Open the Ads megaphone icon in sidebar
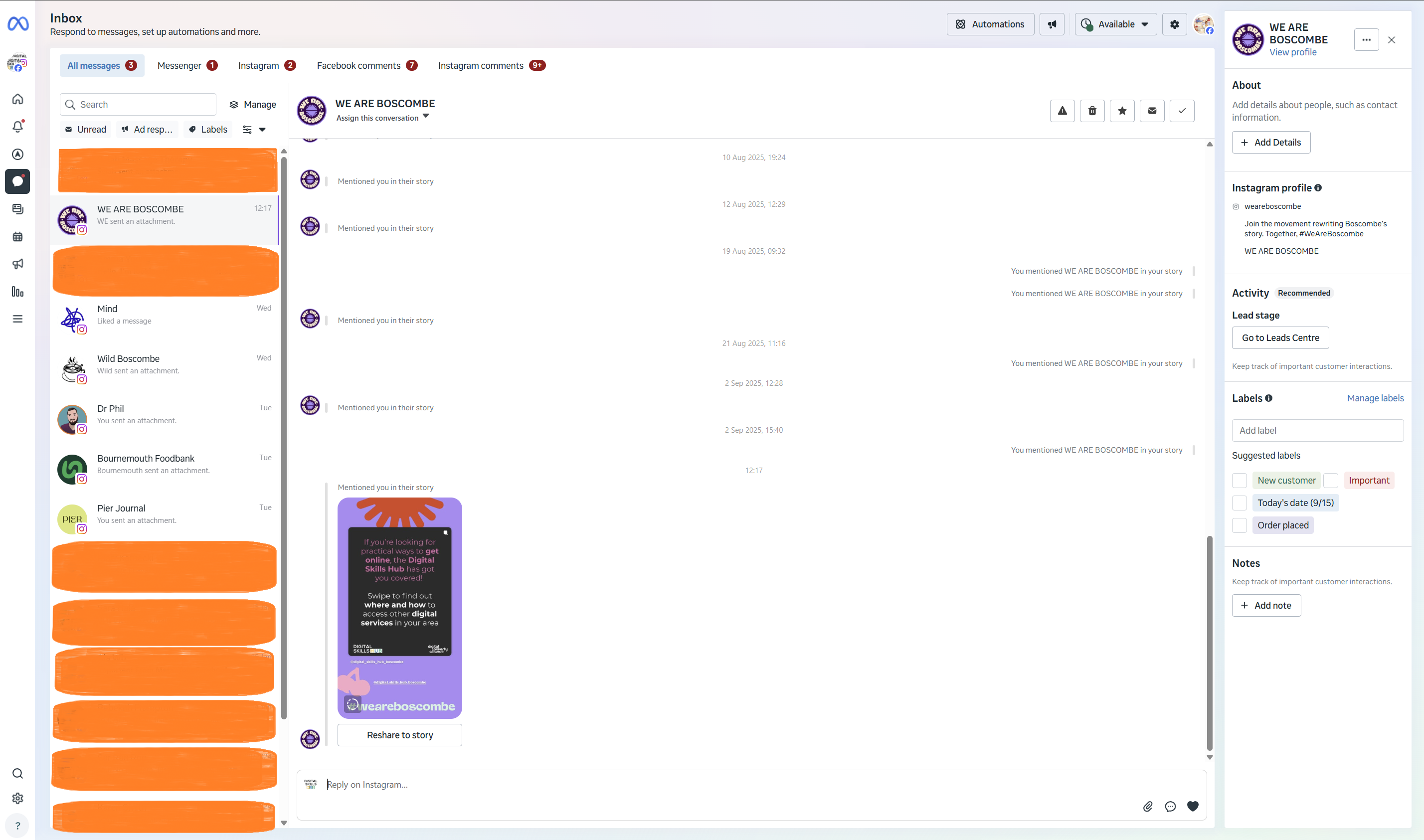1424x840 pixels. pos(17,264)
